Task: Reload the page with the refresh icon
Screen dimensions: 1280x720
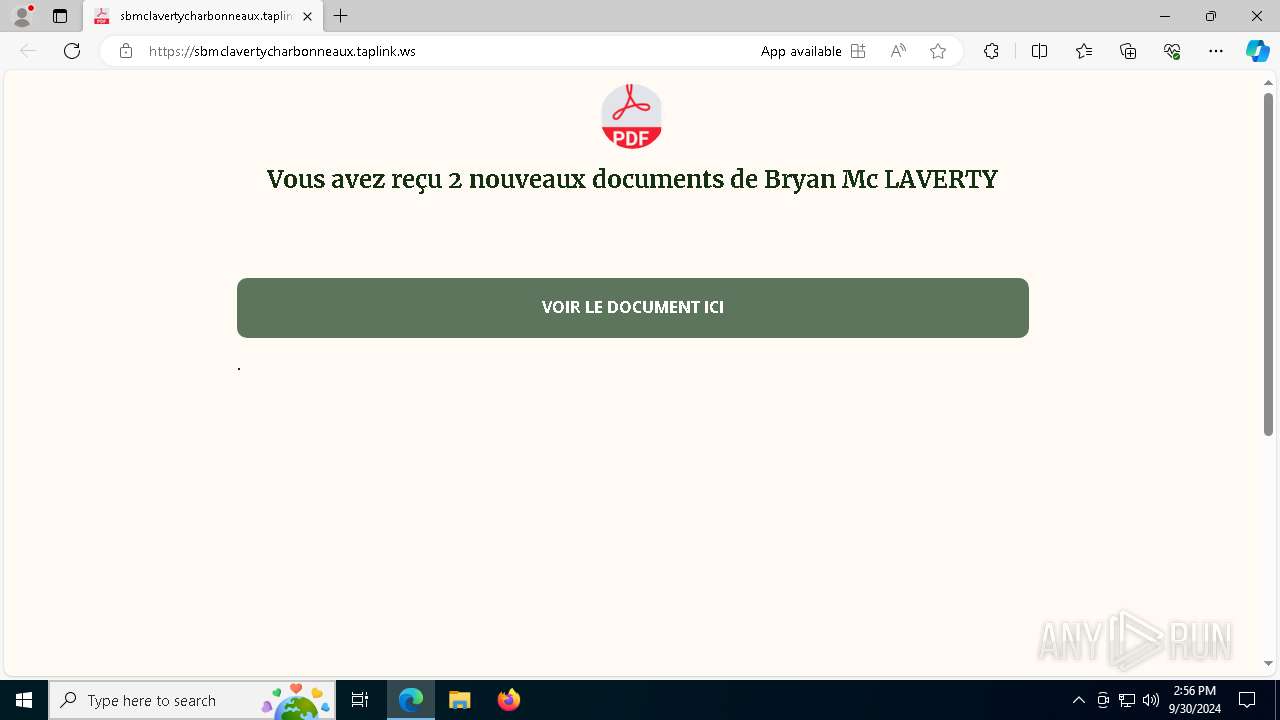Action: click(72, 51)
